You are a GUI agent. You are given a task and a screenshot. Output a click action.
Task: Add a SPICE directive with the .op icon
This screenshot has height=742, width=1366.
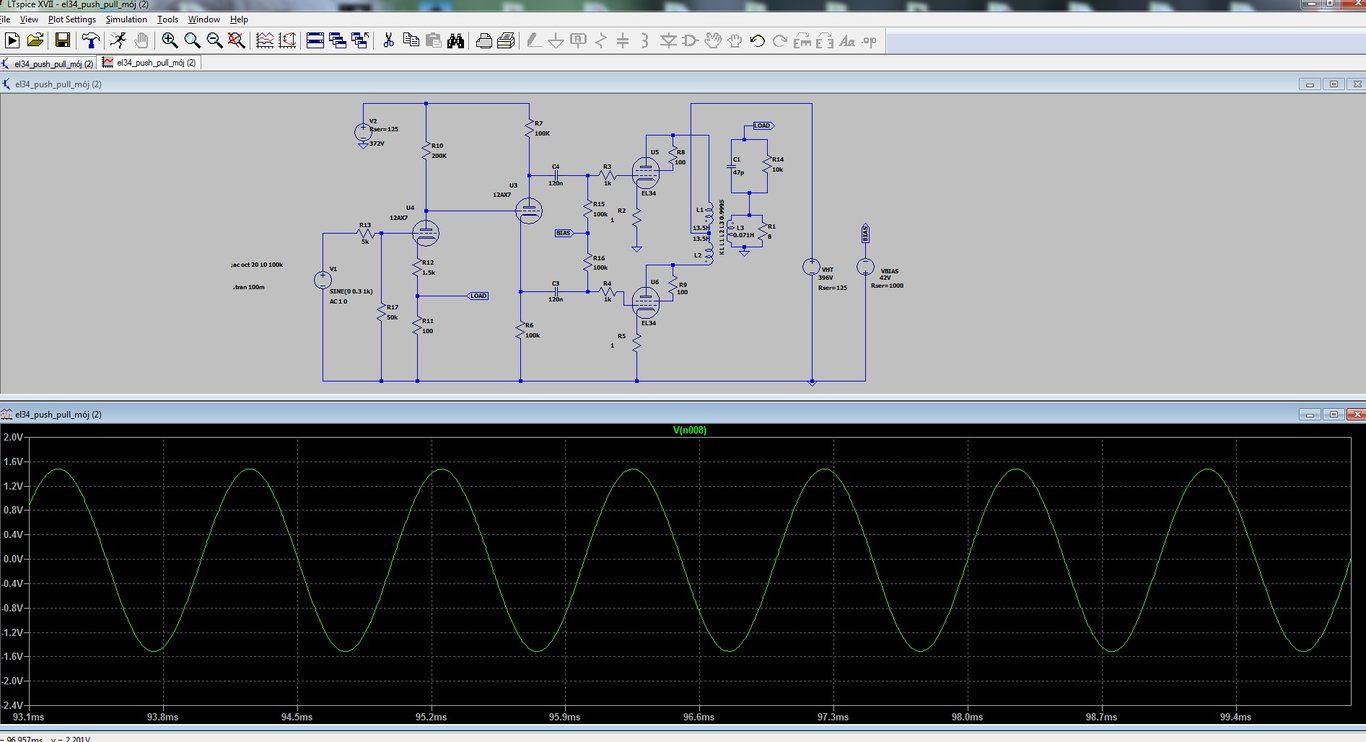click(x=869, y=41)
